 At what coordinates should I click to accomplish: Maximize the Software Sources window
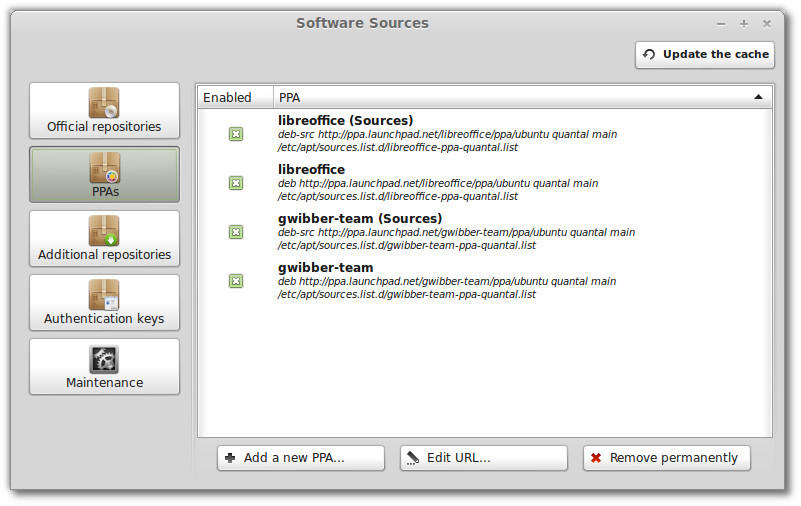click(x=744, y=24)
